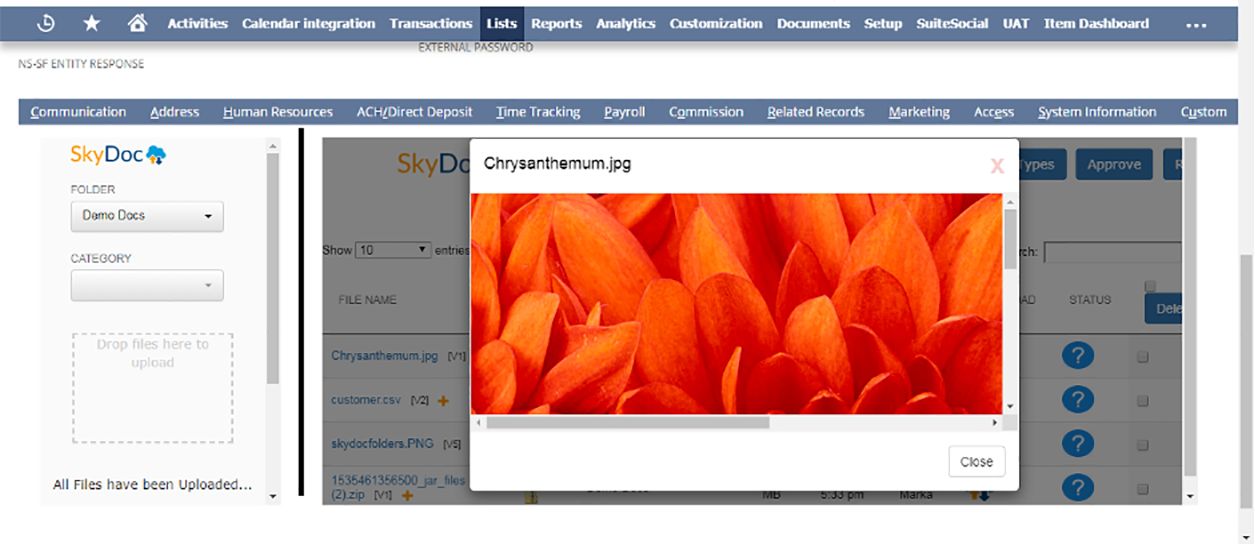The width and height of the screenshot is (1255, 544).
Task: Switch to the Custom subtab
Action: (1204, 112)
